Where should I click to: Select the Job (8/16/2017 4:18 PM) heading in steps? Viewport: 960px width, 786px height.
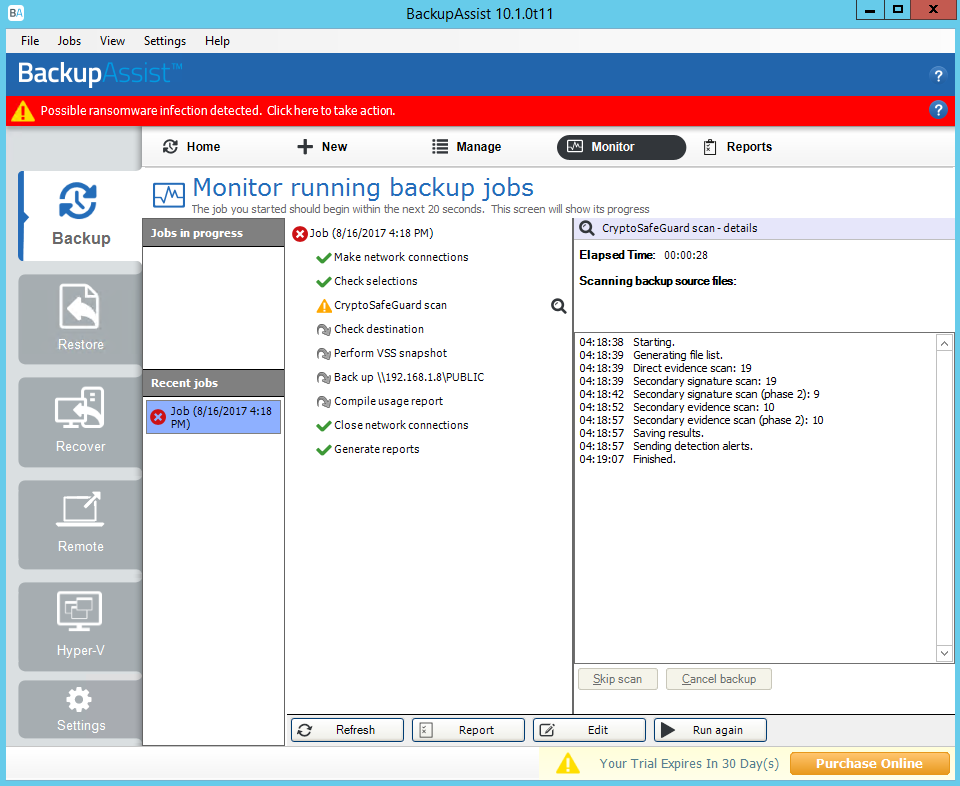click(371, 233)
